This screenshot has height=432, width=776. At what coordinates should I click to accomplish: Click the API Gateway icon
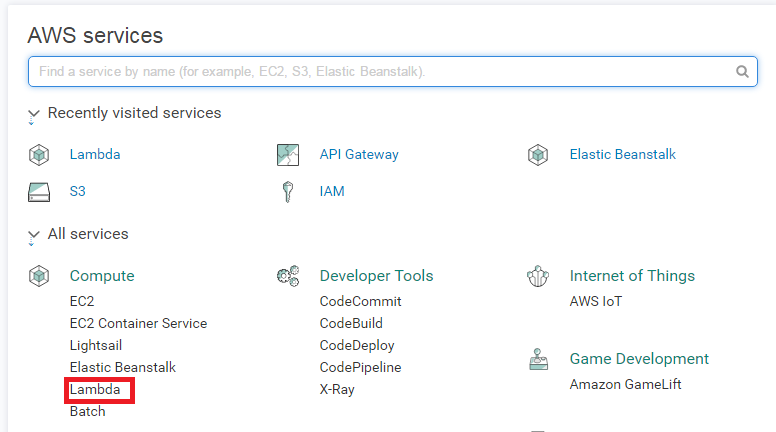(x=288, y=155)
